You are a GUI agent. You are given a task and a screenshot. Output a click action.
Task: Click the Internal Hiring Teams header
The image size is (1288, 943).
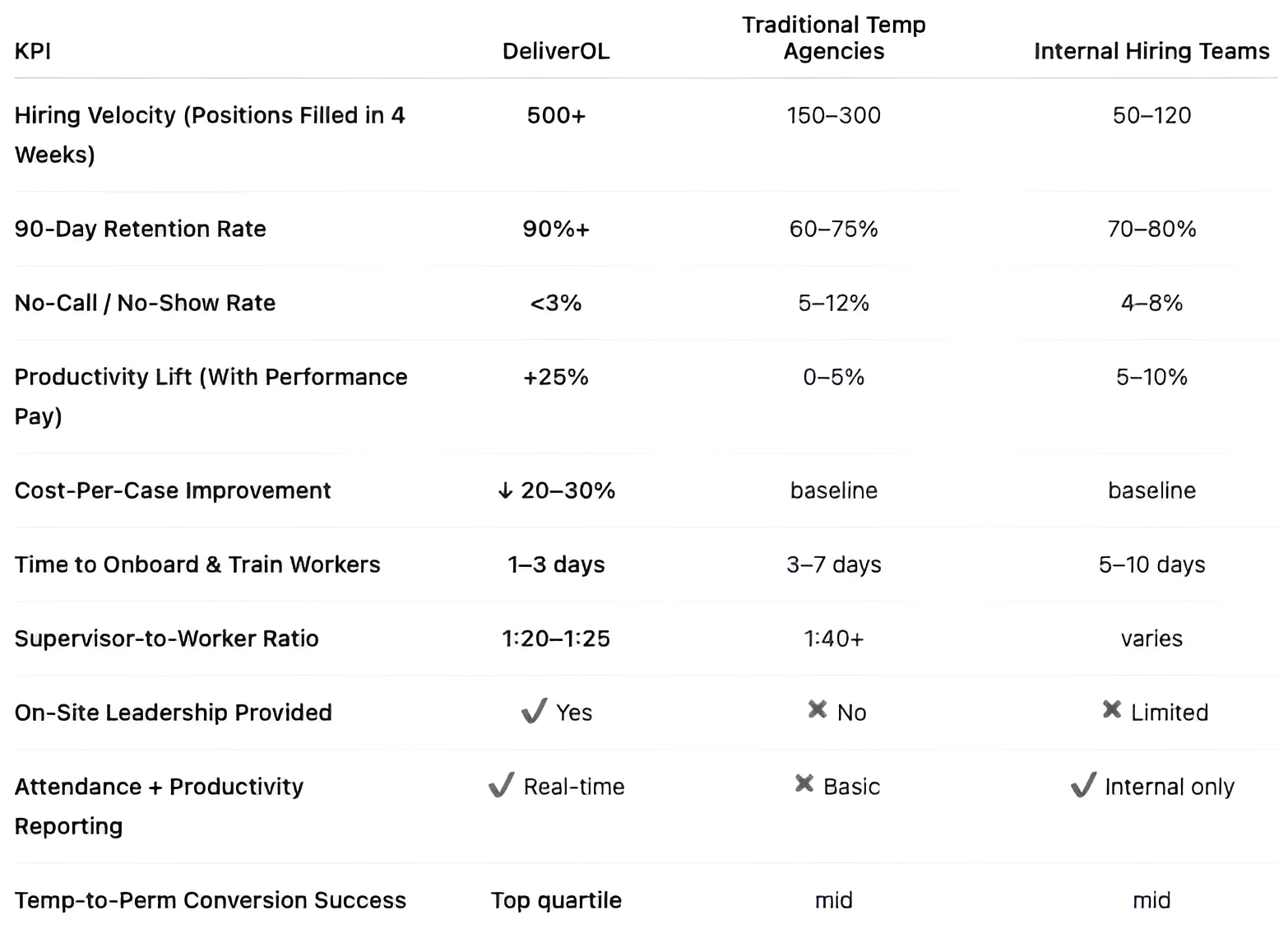(1151, 51)
